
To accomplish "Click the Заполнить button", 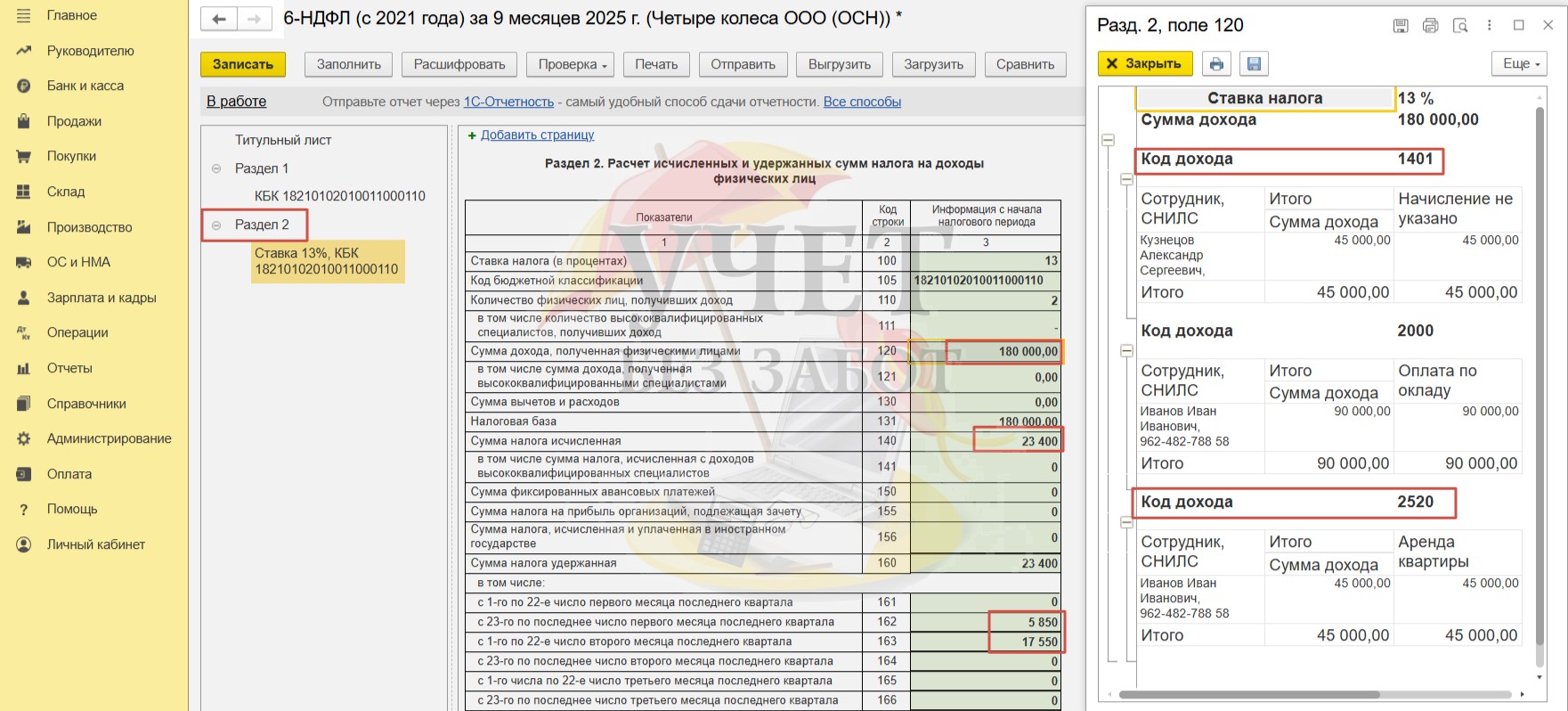I will (349, 64).
